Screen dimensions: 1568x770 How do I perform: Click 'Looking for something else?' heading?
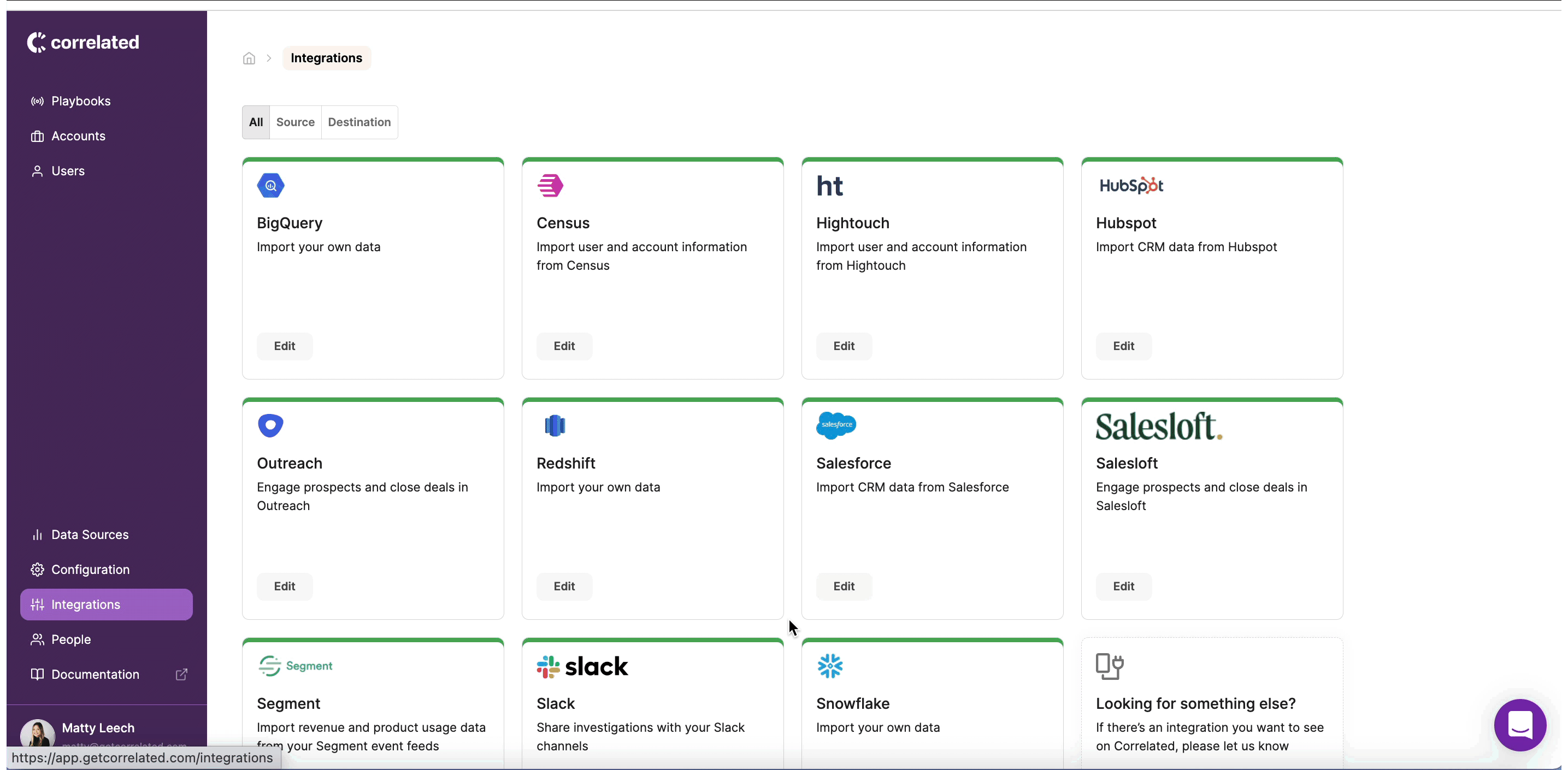[1195, 704]
